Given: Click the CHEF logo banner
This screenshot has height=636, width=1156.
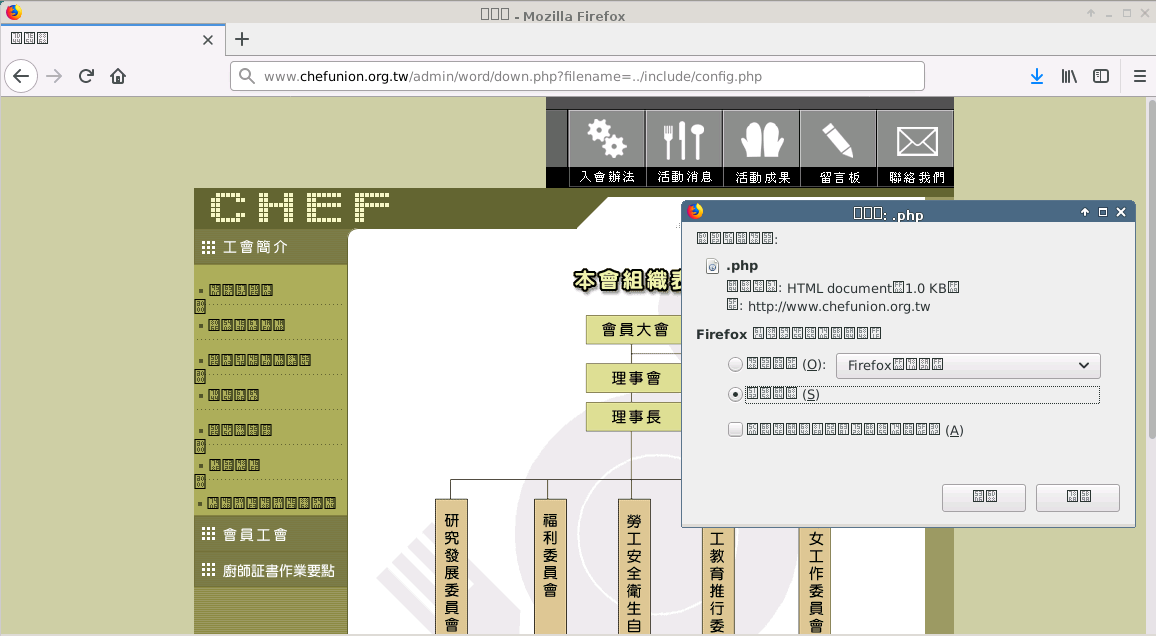Looking at the screenshot, I should coord(300,207).
